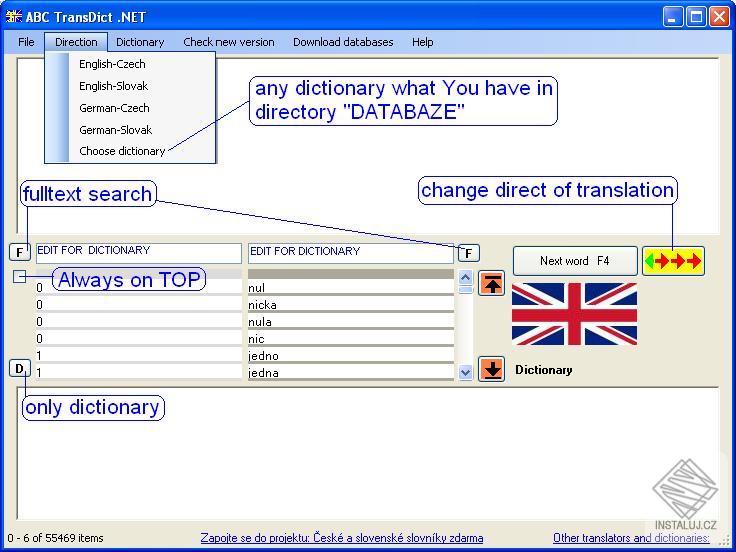Open the Direction menu

tap(76, 42)
